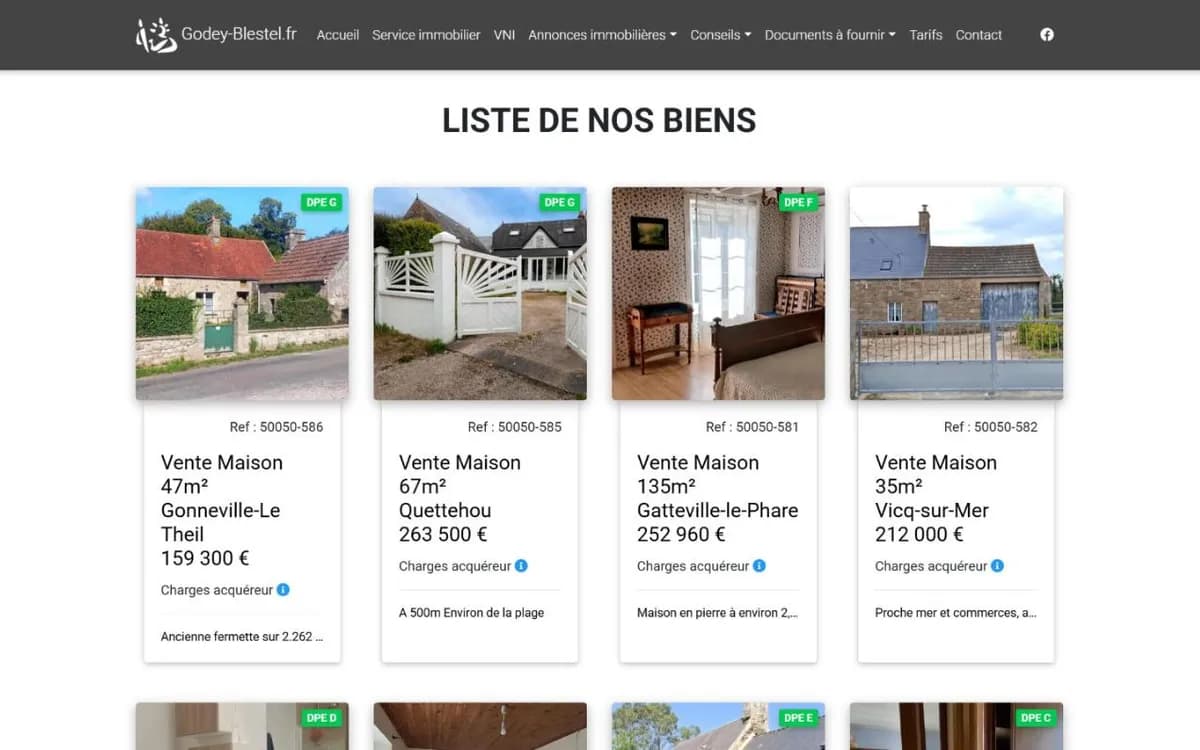Open Vente Maison 47m² Gonneville-Le Theil listing
The width and height of the screenshot is (1200, 750).
(222, 498)
